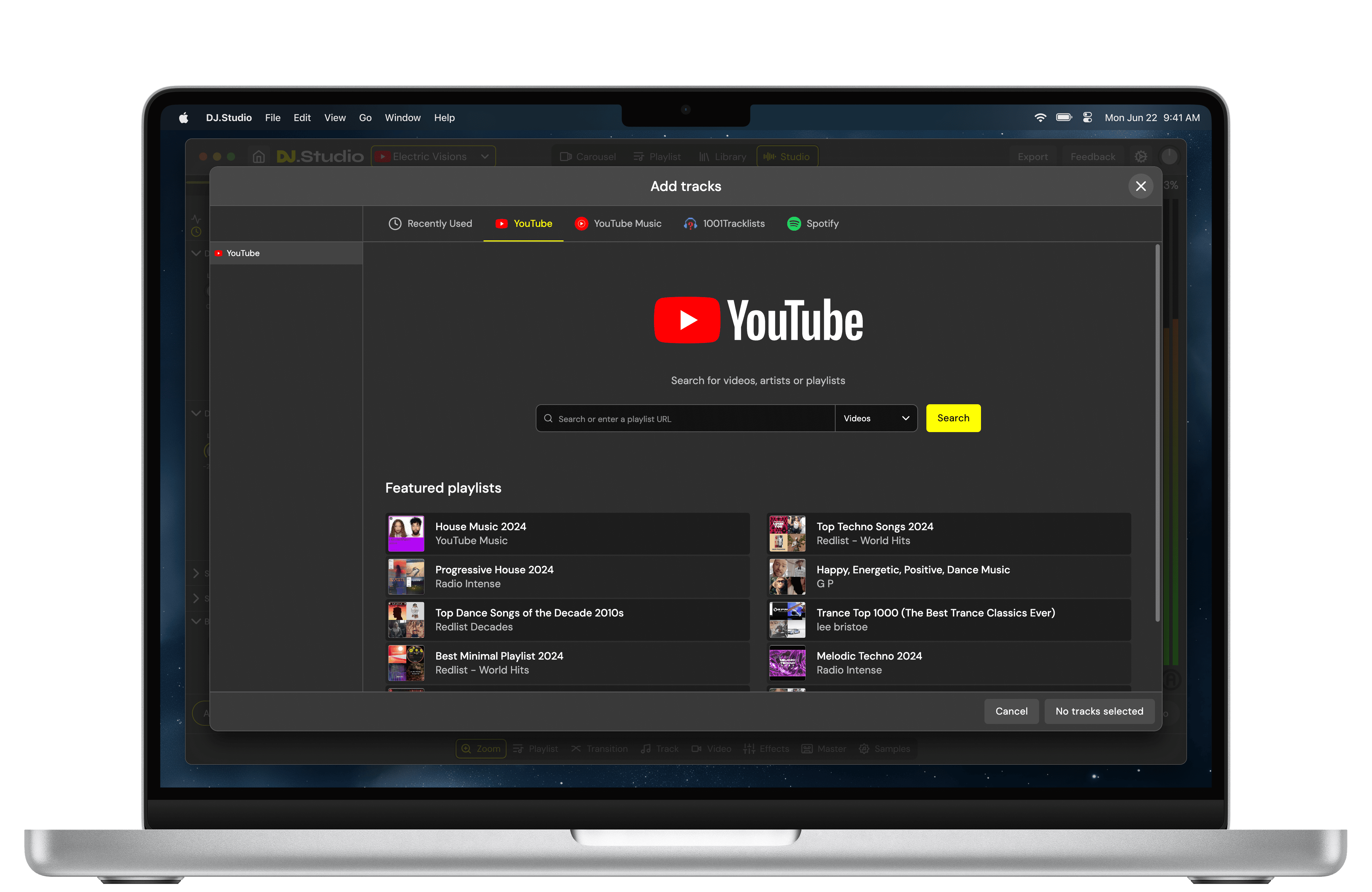This screenshot has height=892, width=1372.
Task: Switch to the YouTube Music tab
Action: coord(618,224)
